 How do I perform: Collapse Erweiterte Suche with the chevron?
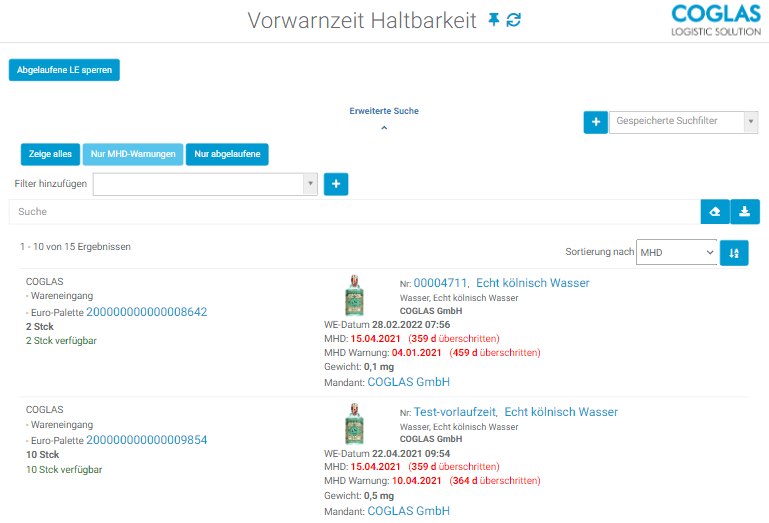point(384,128)
